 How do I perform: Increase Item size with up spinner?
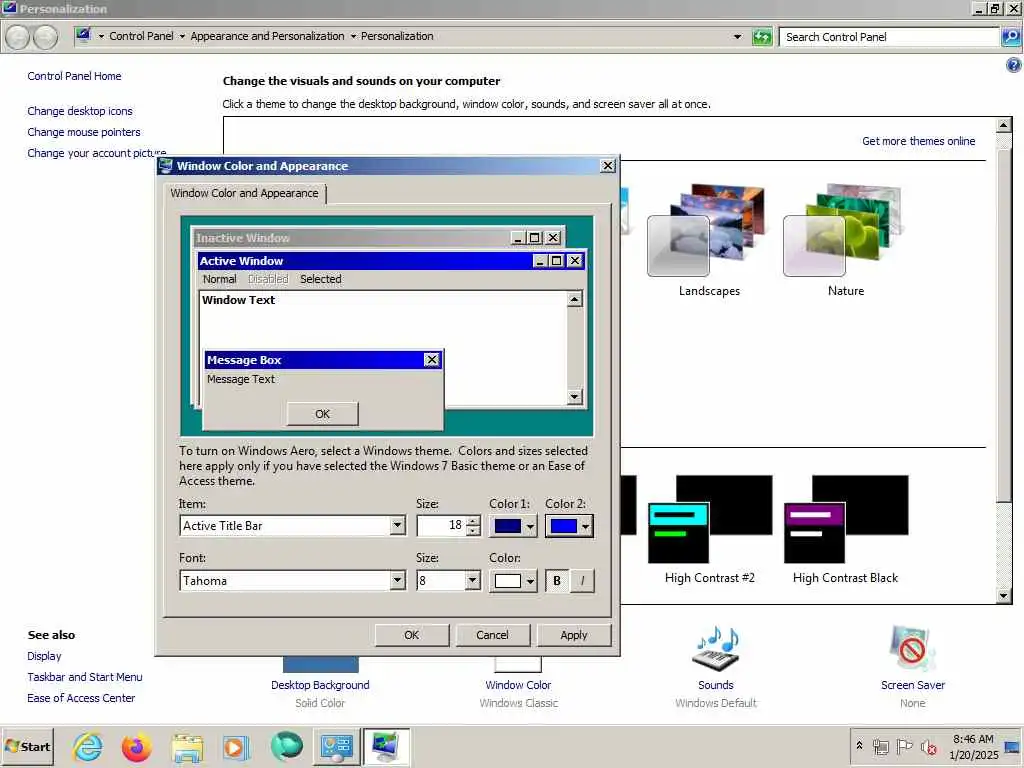pyautogui.click(x=473, y=520)
